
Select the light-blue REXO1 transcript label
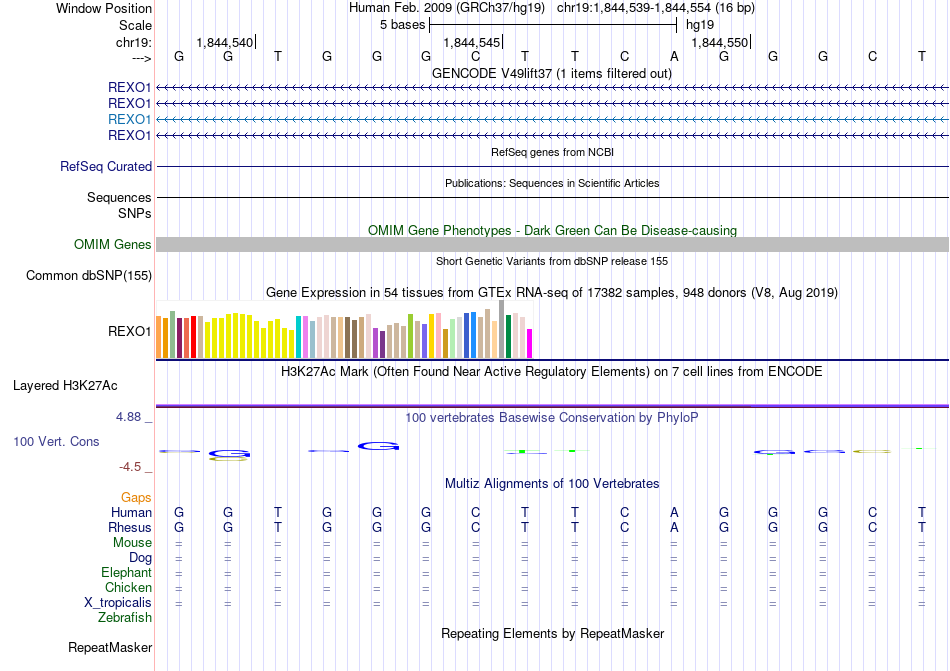[x=129, y=119]
